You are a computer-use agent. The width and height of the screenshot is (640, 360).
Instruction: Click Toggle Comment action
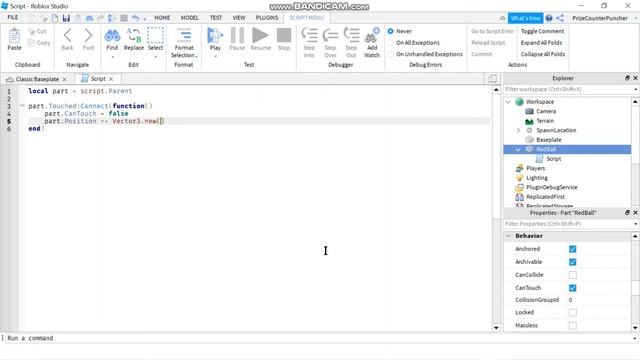click(x=542, y=31)
